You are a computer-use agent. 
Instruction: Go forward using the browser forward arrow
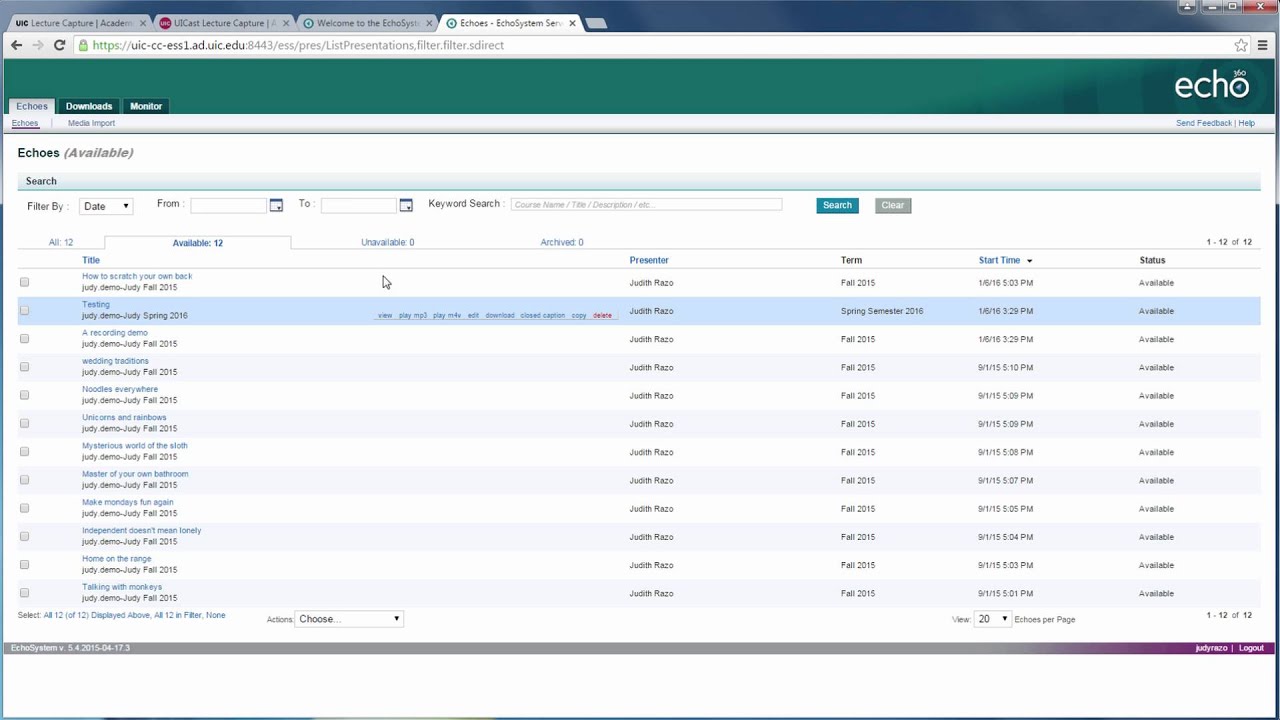point(38,45)
